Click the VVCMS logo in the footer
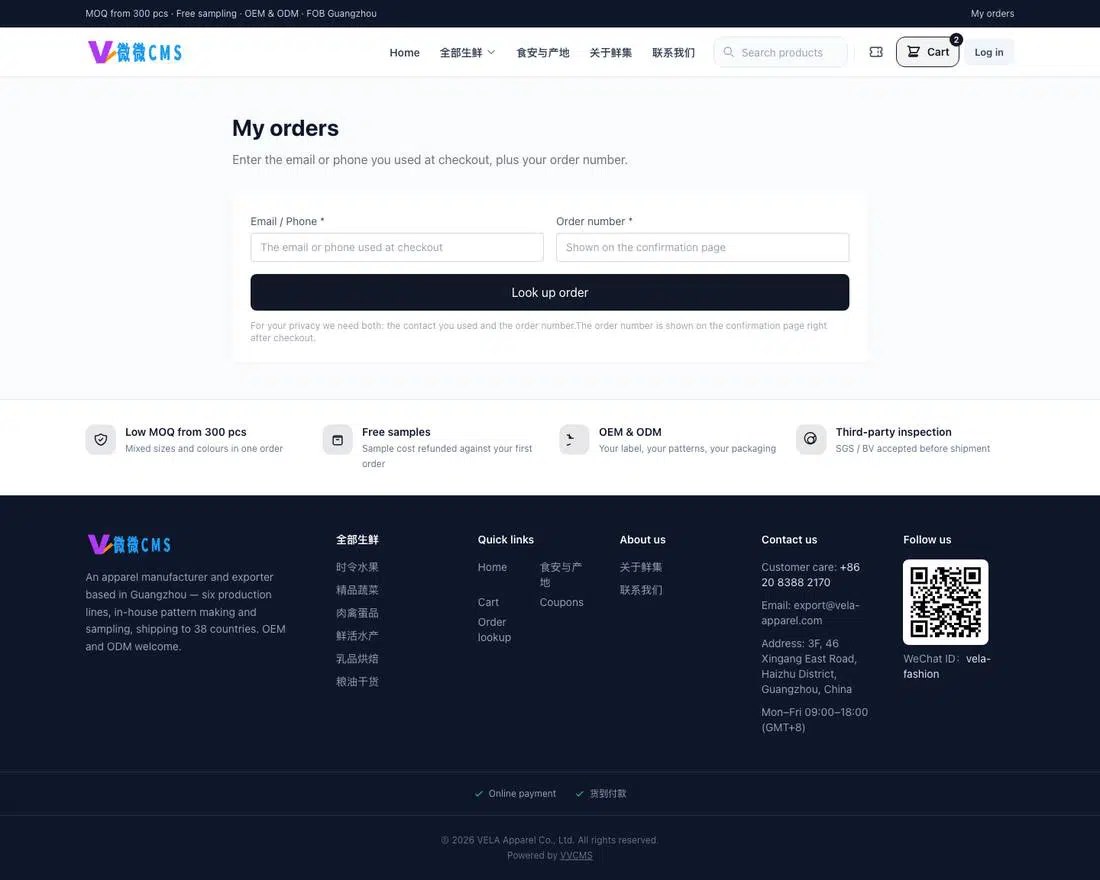The height and width of the screenshot is (880, 1100). point(130,544)
